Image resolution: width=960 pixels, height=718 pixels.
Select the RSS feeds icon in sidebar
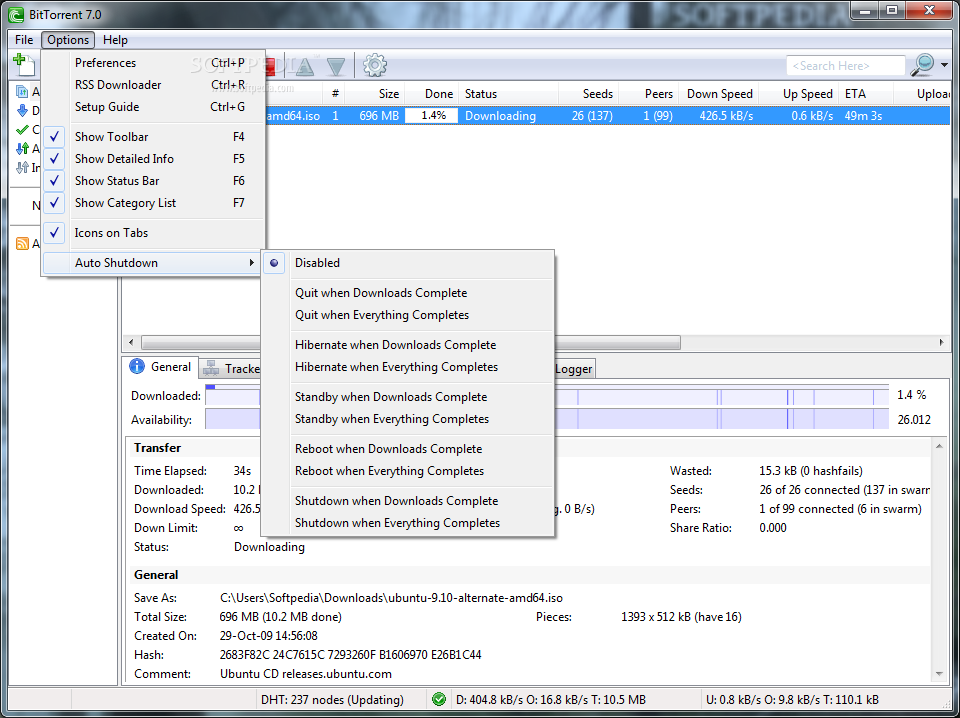[x=22, y=244]
